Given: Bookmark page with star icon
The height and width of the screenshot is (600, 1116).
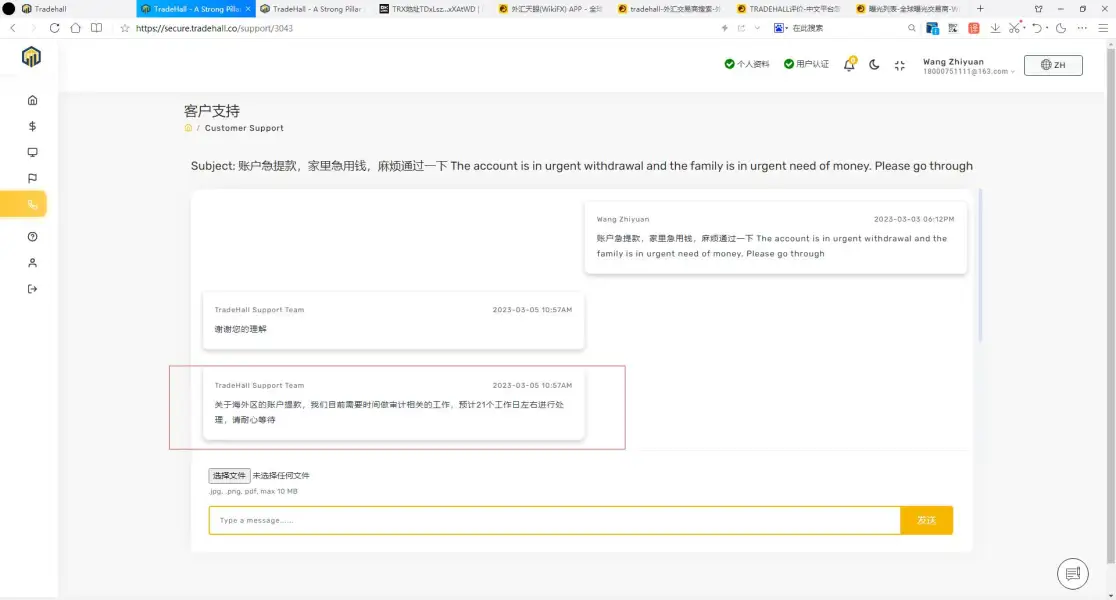Looking at the screenshot, I should (x=125, y=28).
